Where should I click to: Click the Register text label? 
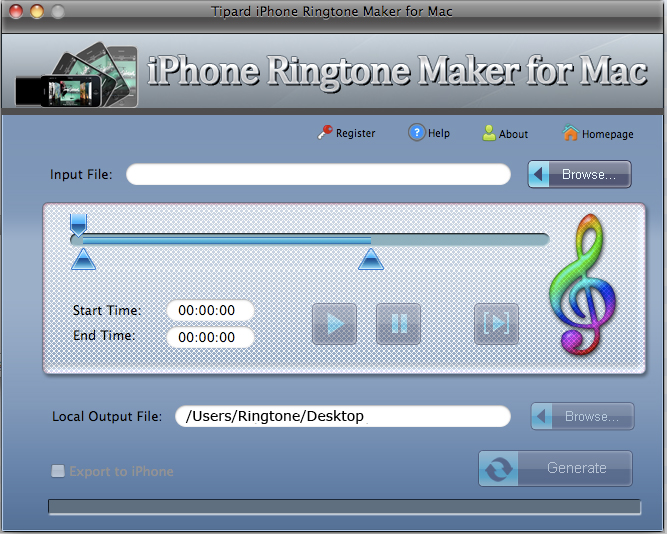pos(356,133)
